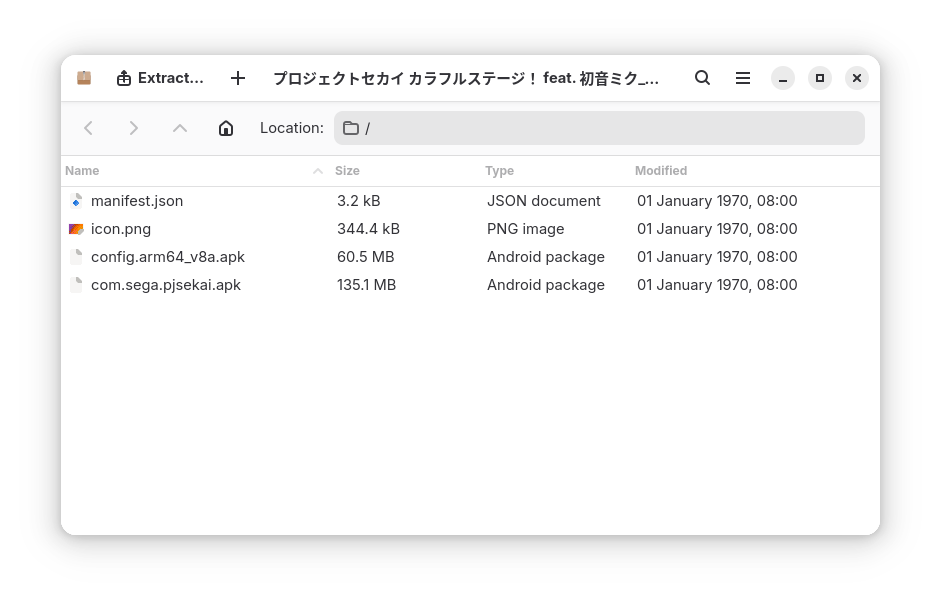The height and width of the screenshot is (602, 941).
Task: Go back with the left arrow
Action: pyautogui.click(x=88, y=128)
